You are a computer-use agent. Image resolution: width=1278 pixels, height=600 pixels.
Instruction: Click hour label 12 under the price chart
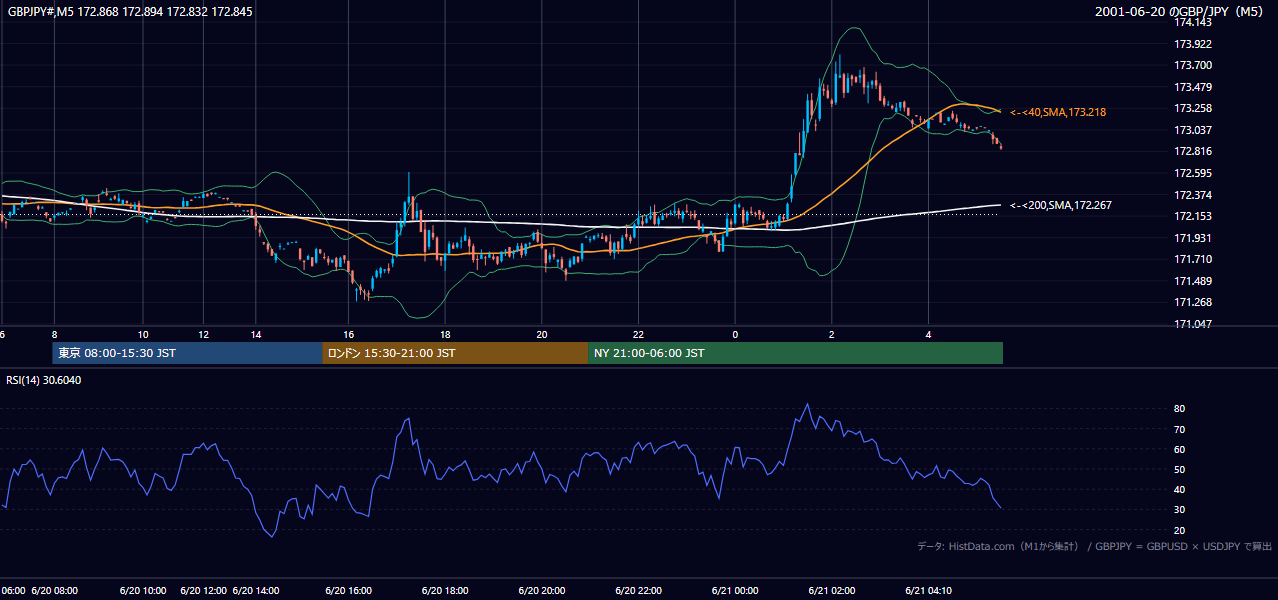pos(204,335)
